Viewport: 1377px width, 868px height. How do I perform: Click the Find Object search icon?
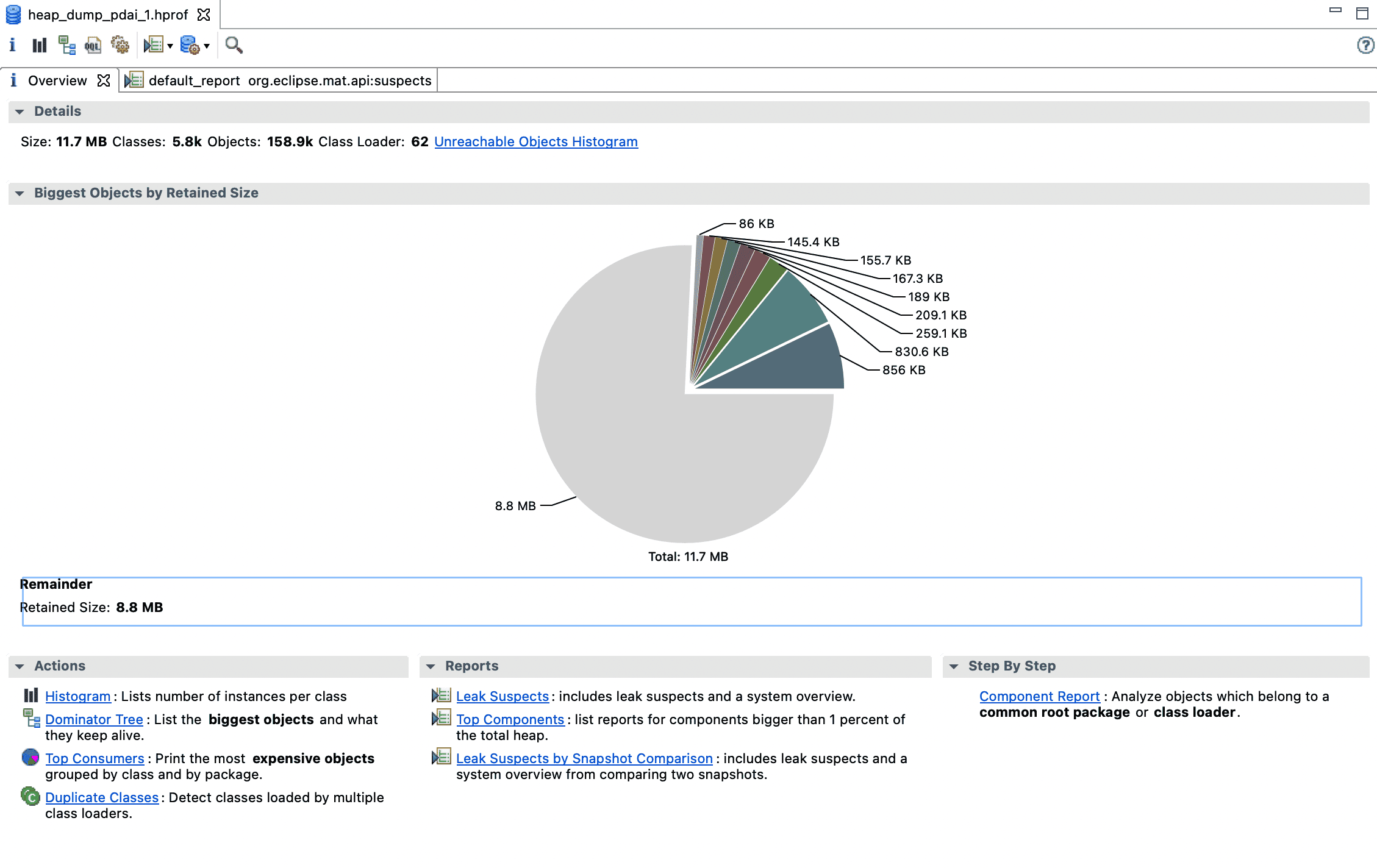pyautogui.click(x=234, y=46)
